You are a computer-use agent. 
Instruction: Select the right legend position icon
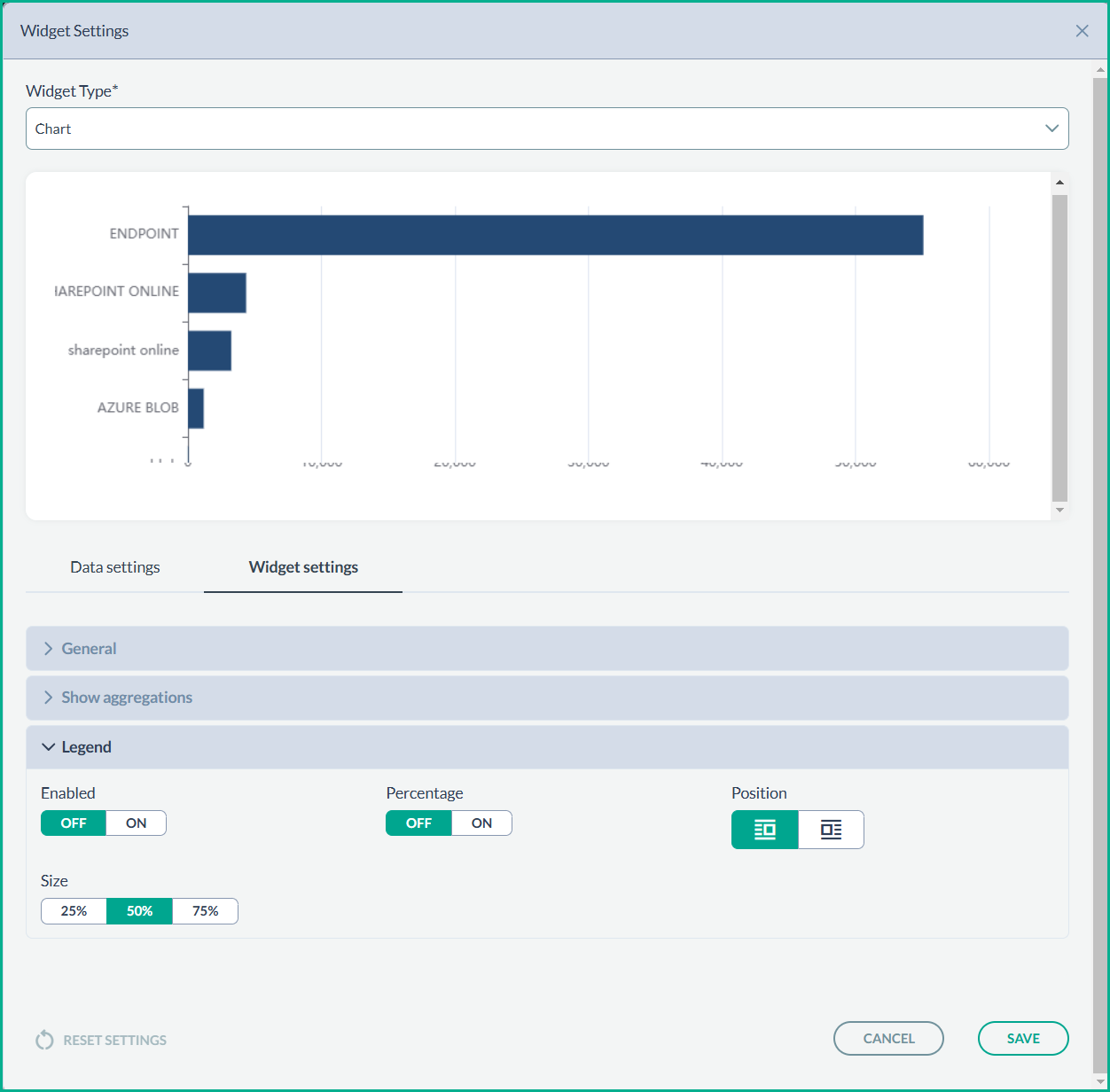(x=831, y=830)
